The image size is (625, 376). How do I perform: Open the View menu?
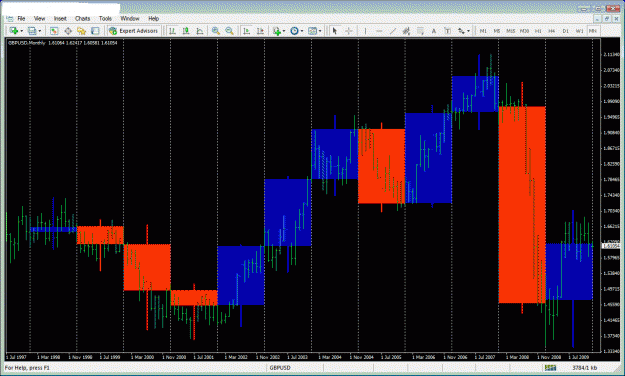39,18
